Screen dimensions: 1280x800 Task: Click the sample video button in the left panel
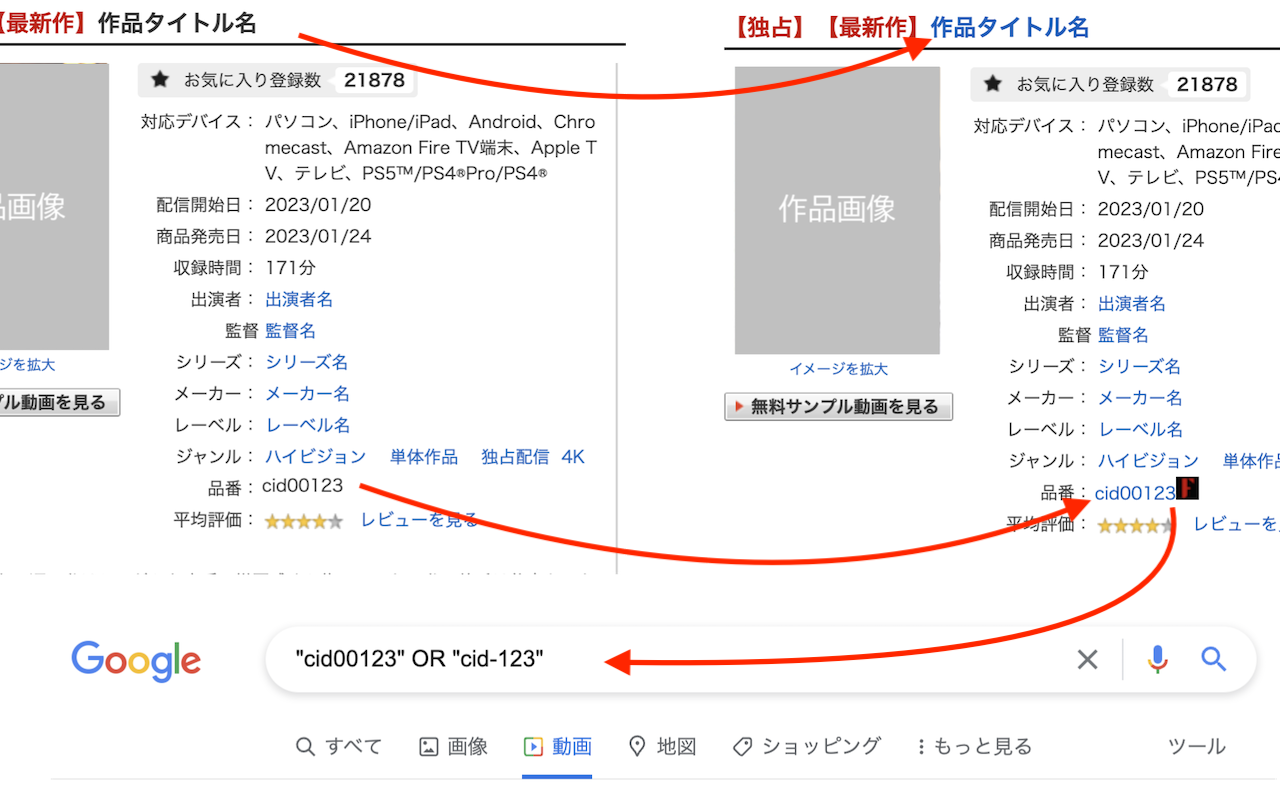point(60,402)
